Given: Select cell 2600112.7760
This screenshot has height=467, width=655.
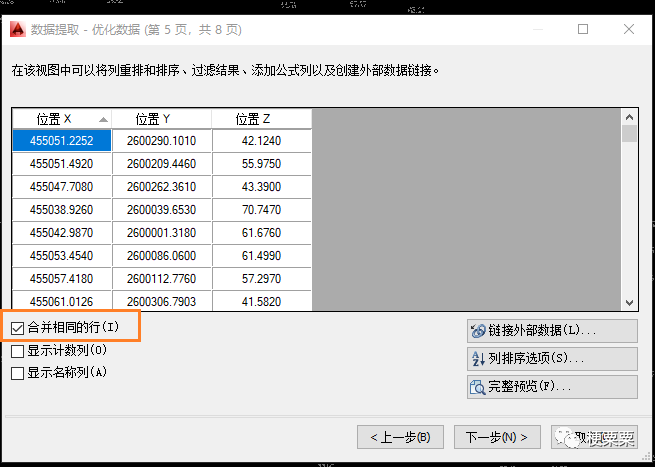Looking at the screenshot, I should [162, 279].
